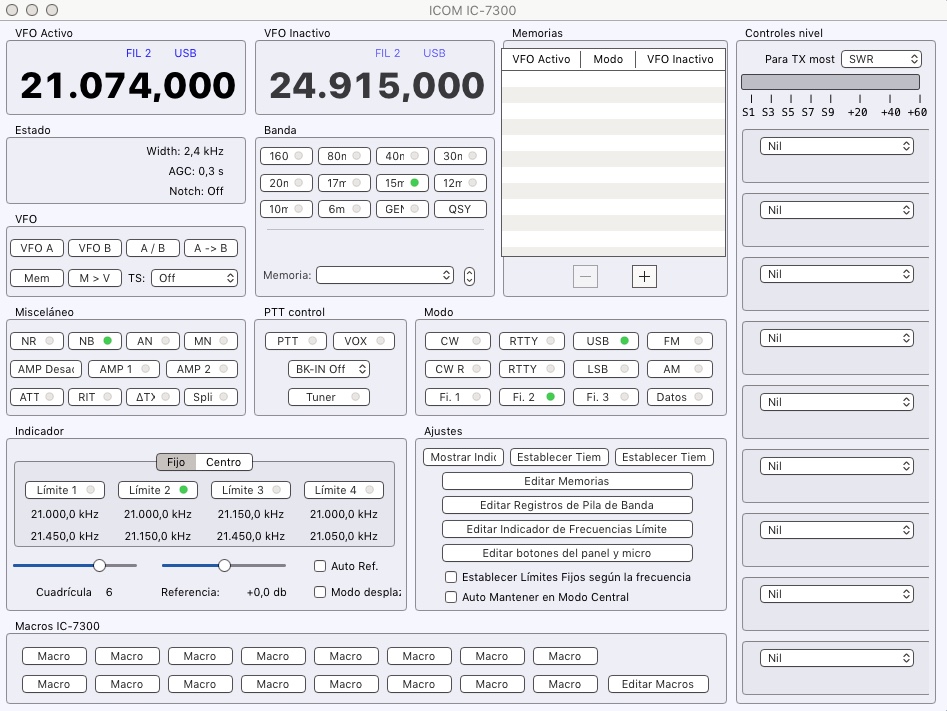
Task: Select CW mode
Action: coord(457,341)
